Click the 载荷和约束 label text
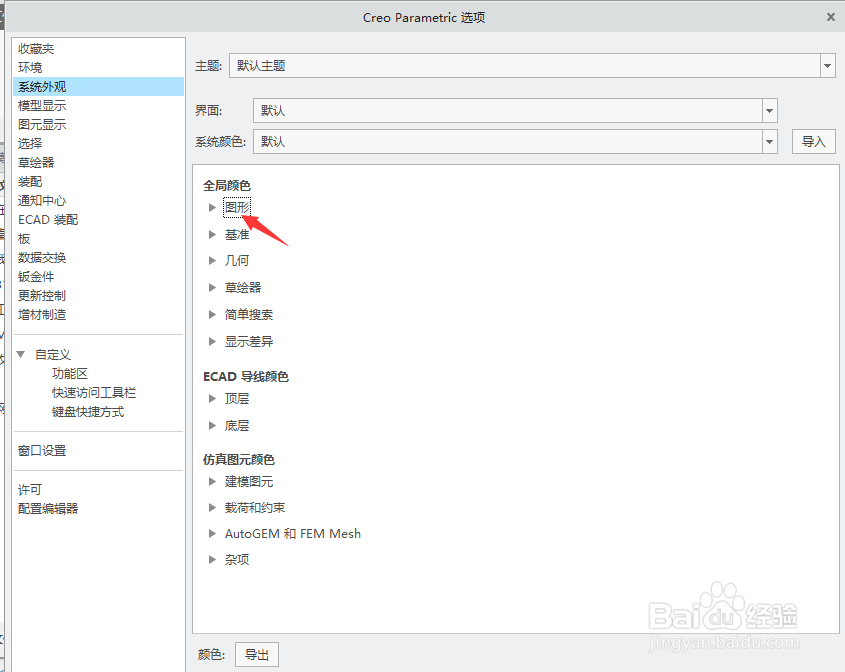The image size is (845, 672). (x=255, y=508)
